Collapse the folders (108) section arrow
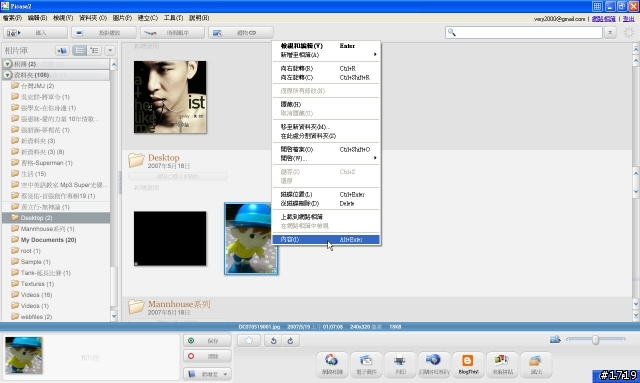This screenshot has height=383, width=640. pyautogui.click(x=7, y=75)
